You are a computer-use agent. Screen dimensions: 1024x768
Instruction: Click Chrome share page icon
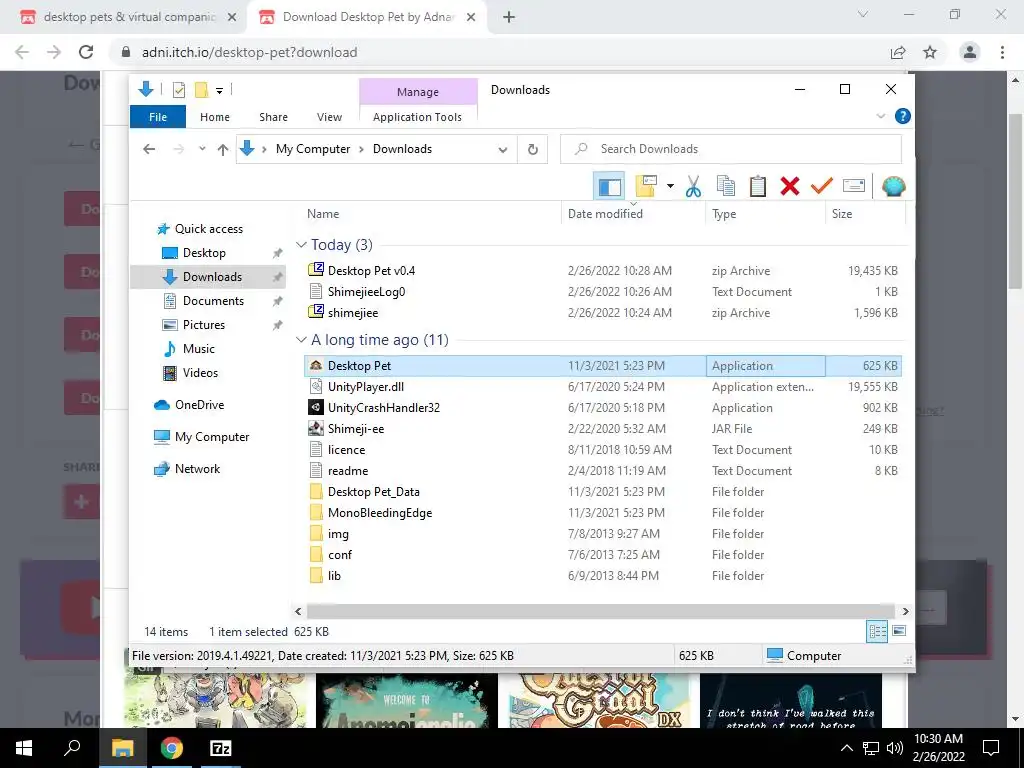(x=898, y=52)
